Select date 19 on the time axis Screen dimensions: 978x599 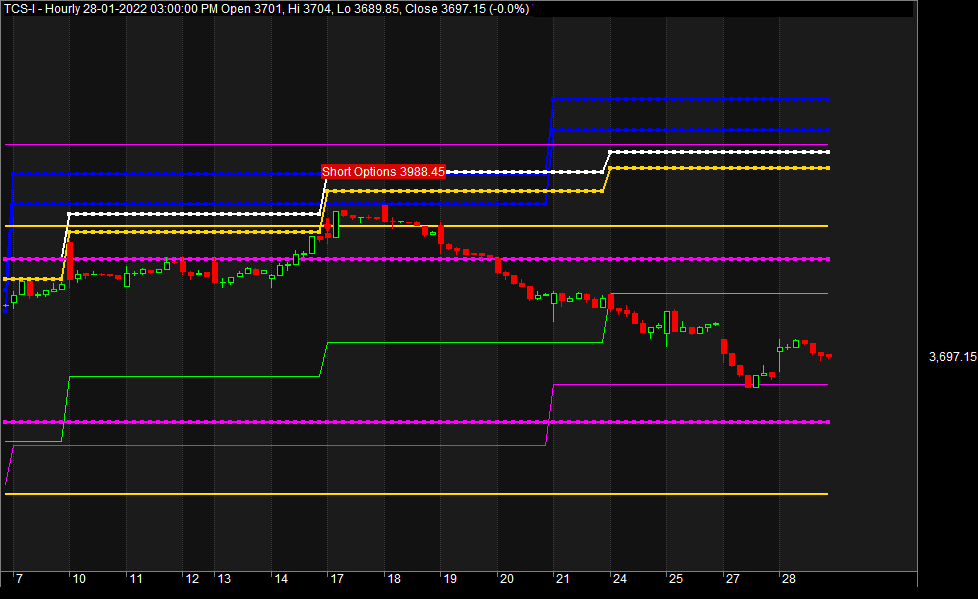450,579
